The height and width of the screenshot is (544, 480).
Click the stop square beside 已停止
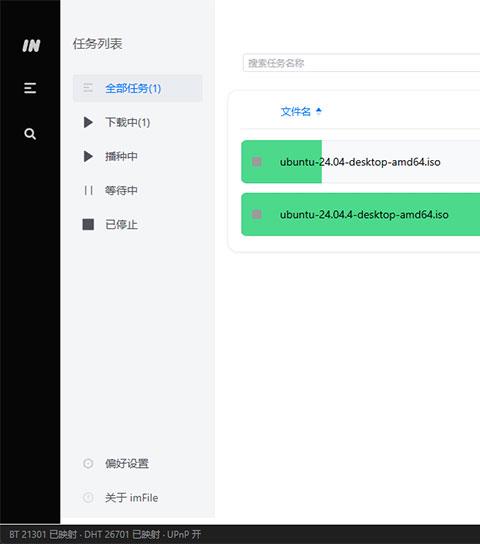[88, 224]
